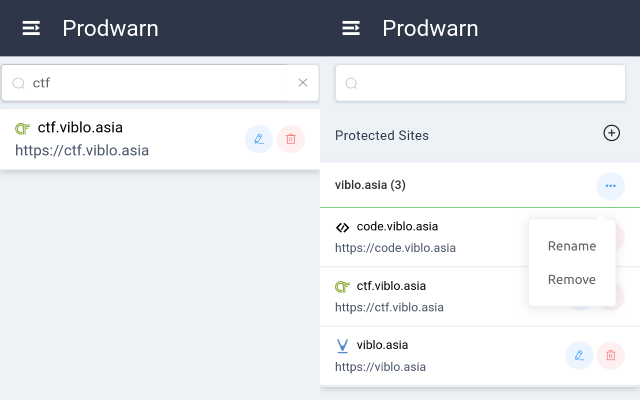Viewport: 640px width, 400px height.
Task: Add a new protected site with plus icon
Action: click(612, 134)
